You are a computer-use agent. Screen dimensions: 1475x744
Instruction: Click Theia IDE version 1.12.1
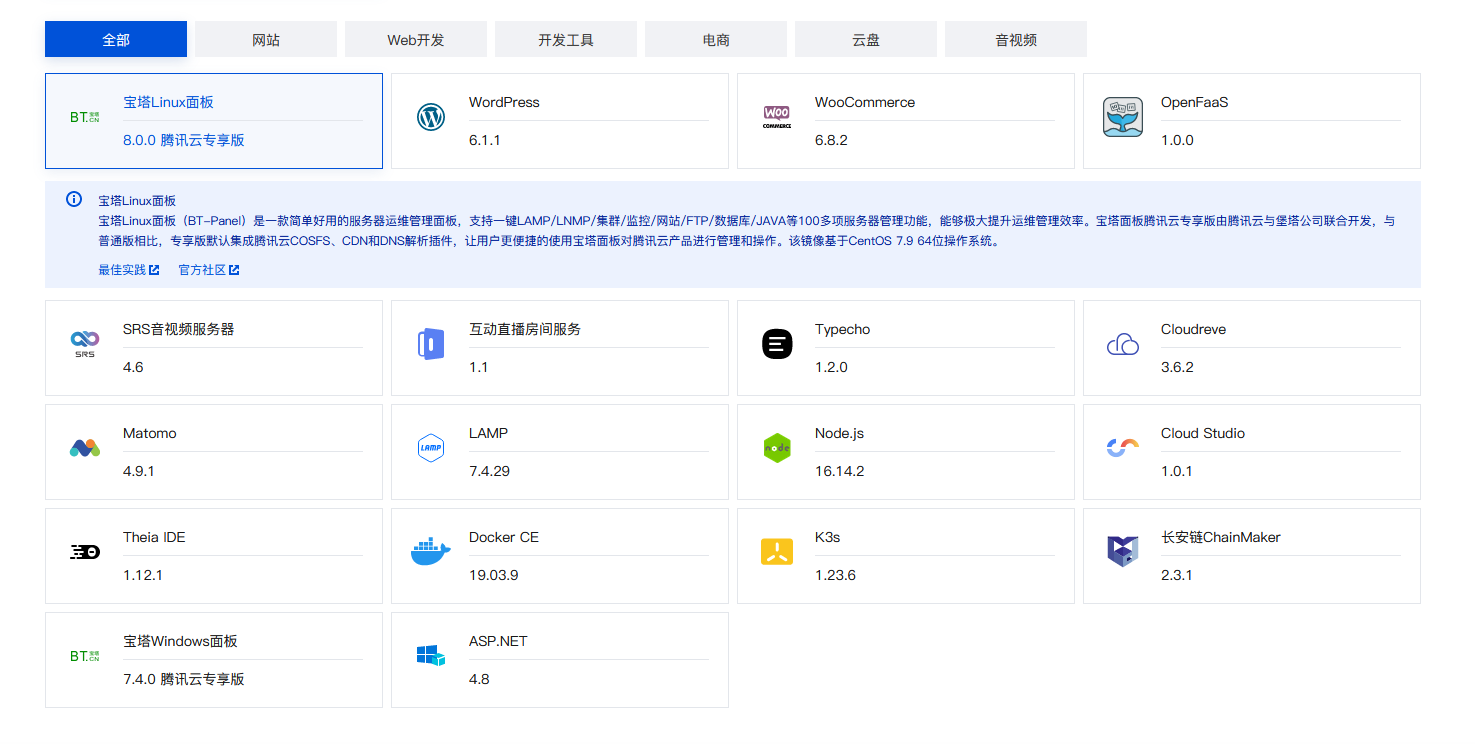(143, 575)
